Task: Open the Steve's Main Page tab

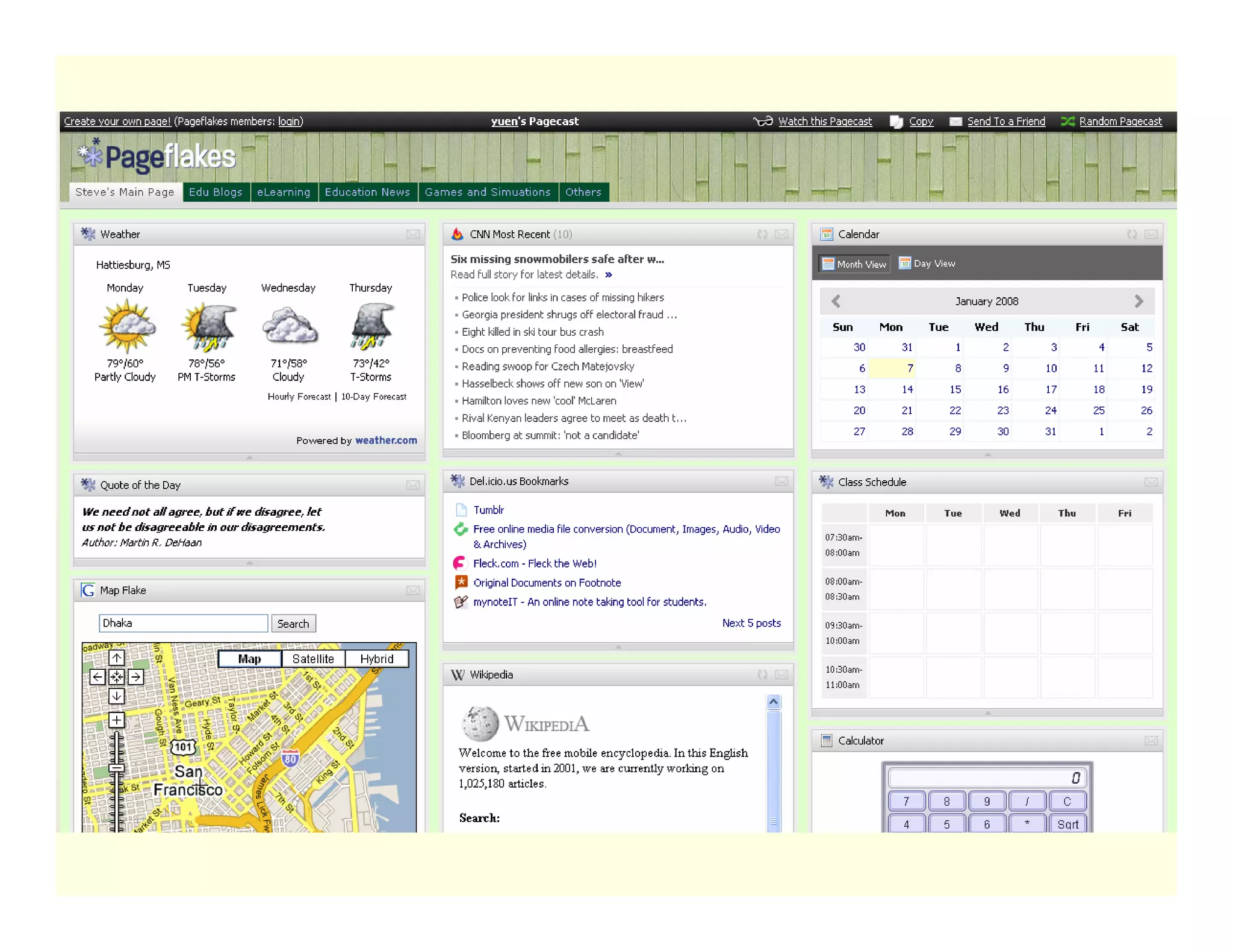Action: click(x=125, y=192)
